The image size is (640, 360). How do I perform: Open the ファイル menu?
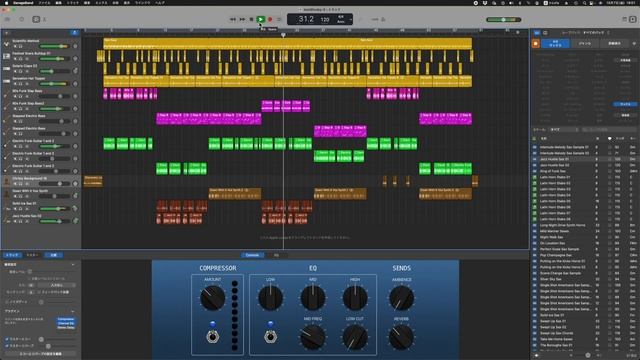tap(44, 2)
